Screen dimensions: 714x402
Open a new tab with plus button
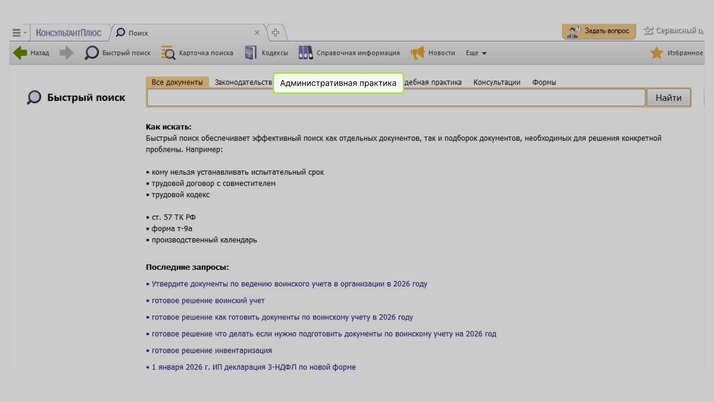276,32
